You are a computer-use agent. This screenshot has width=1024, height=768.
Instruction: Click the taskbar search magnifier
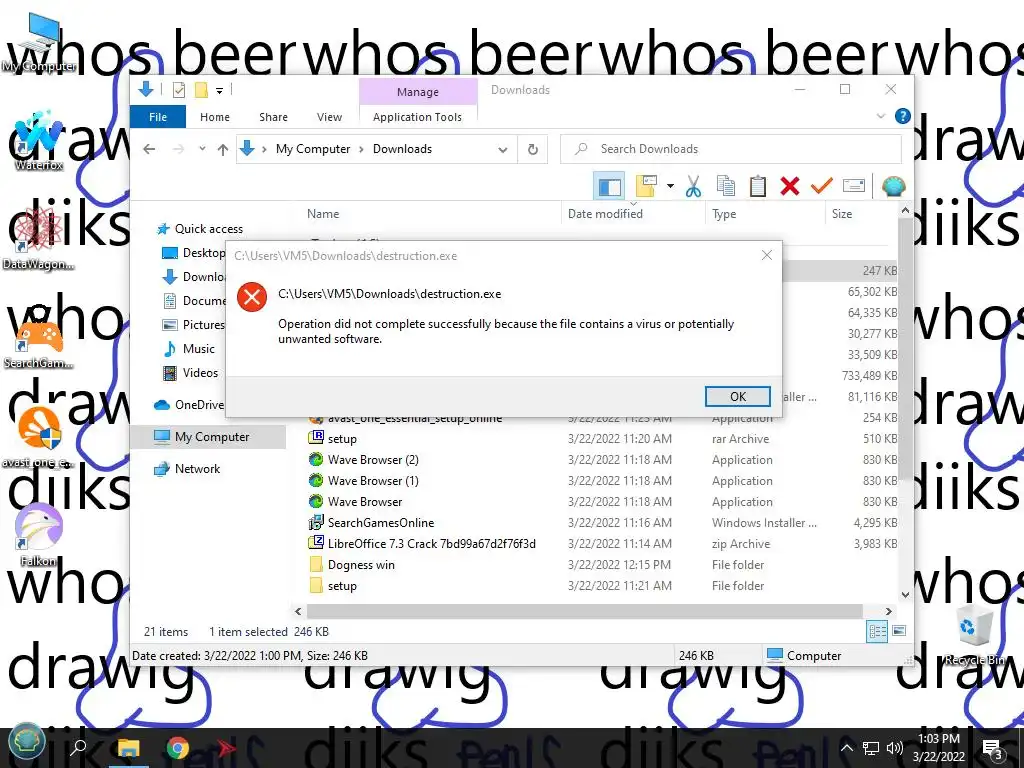point(78,746)
